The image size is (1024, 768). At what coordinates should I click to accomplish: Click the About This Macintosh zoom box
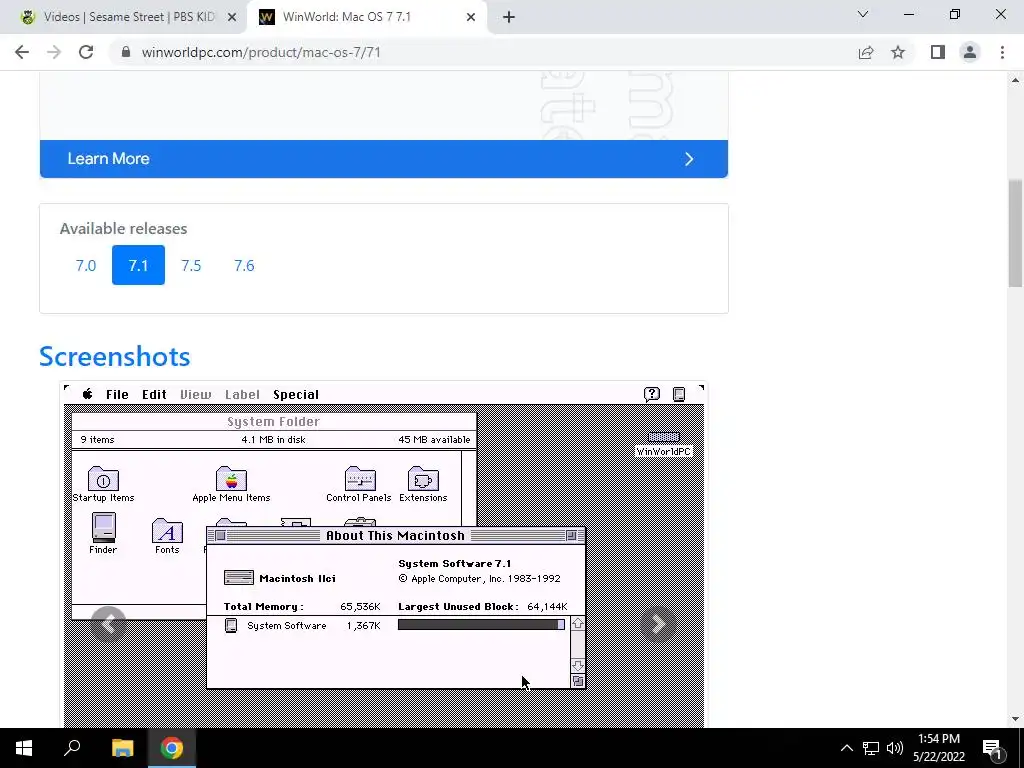tap(571, 536)
